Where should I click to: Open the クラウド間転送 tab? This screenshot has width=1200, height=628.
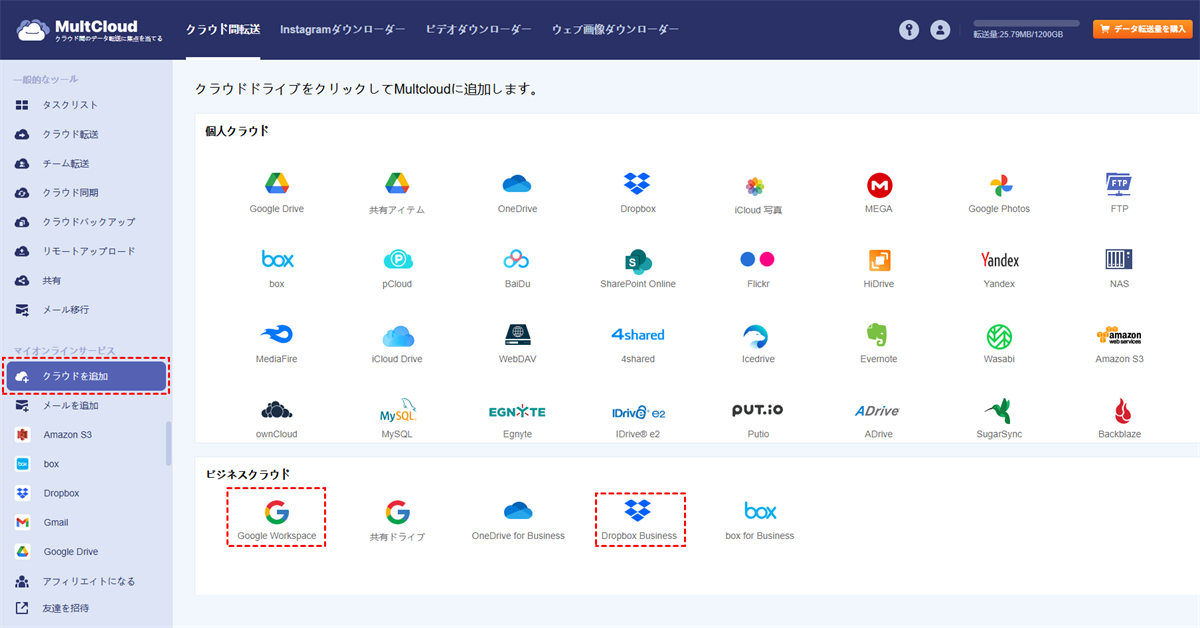click(223, 30)
